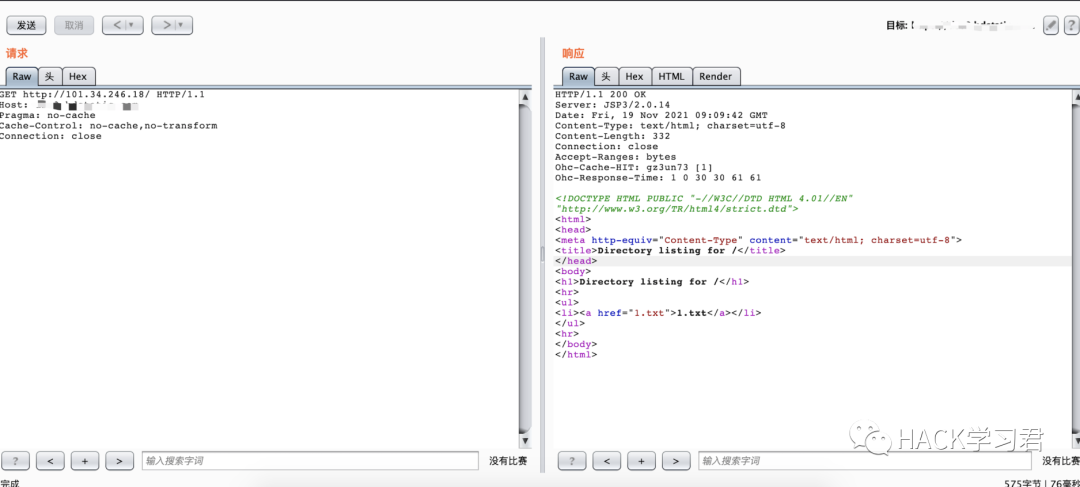Click the Cache-Control header line in request
1080x487 pixels.
[108, 125]
